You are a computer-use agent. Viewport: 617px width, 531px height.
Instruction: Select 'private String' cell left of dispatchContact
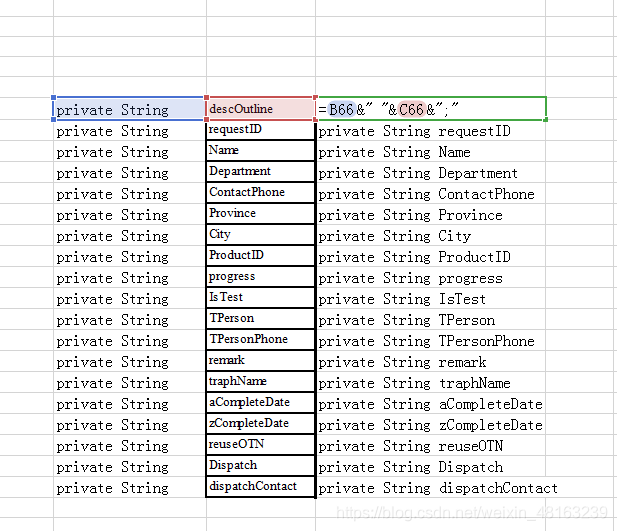tap(129, 488)
